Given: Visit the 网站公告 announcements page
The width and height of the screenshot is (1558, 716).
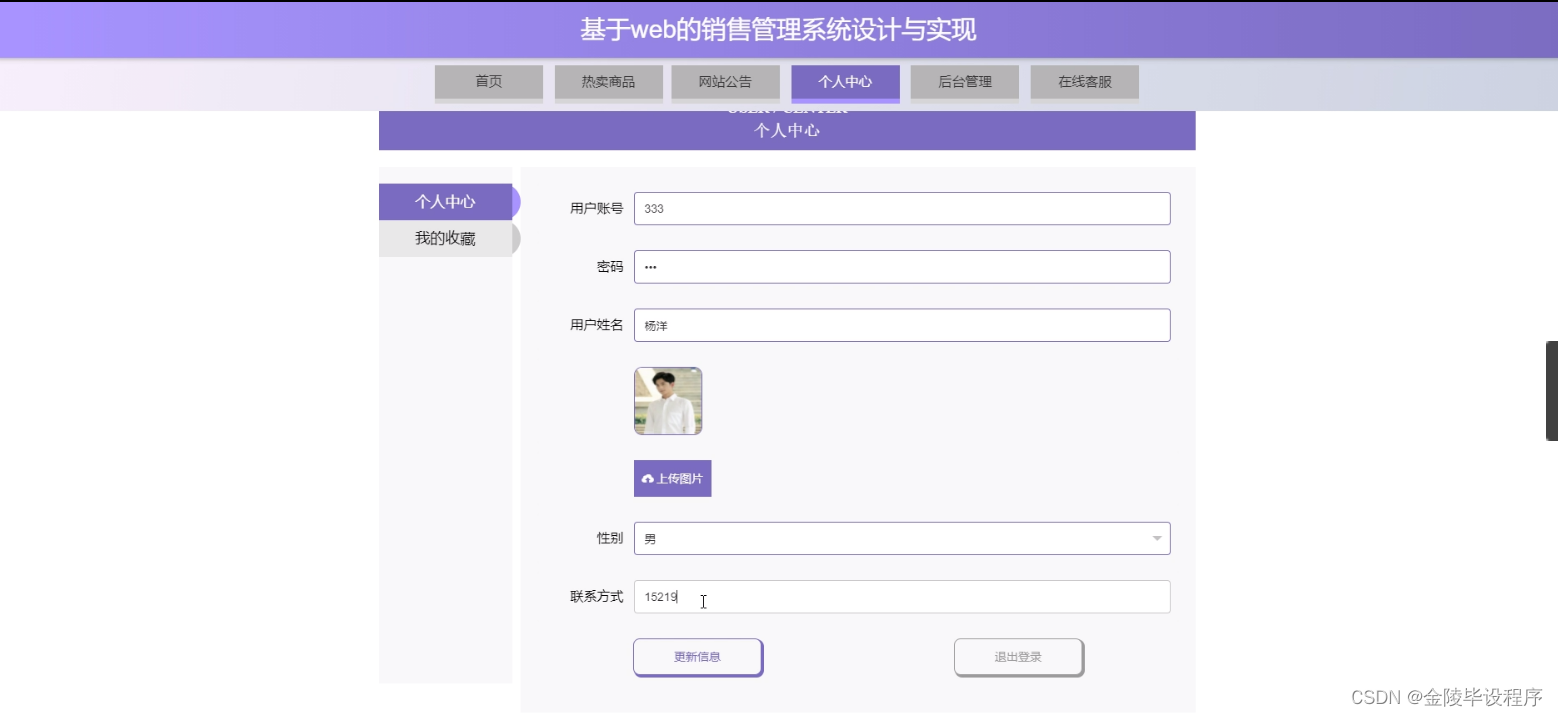Looking at the screenshot, I should (726, 82).
